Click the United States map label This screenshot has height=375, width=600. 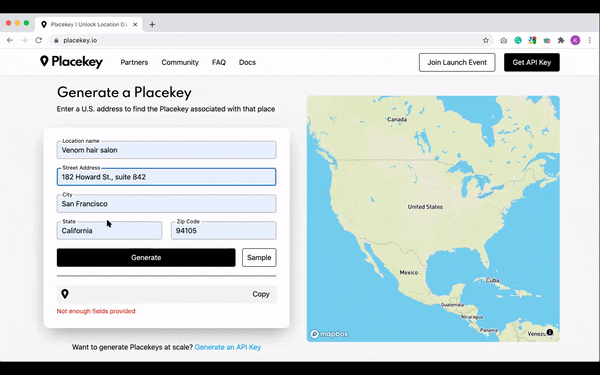coord(425,207)
